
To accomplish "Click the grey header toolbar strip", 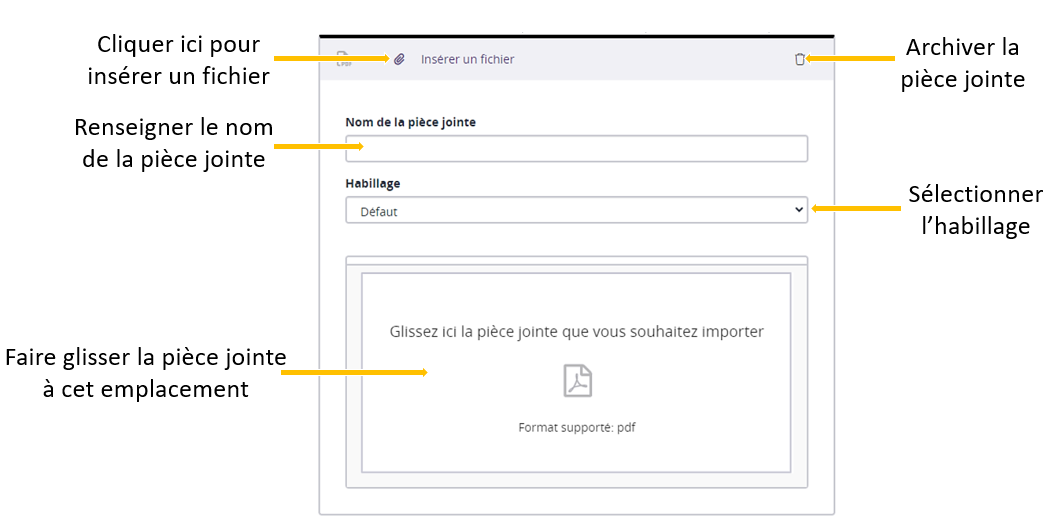I will 650,59.
